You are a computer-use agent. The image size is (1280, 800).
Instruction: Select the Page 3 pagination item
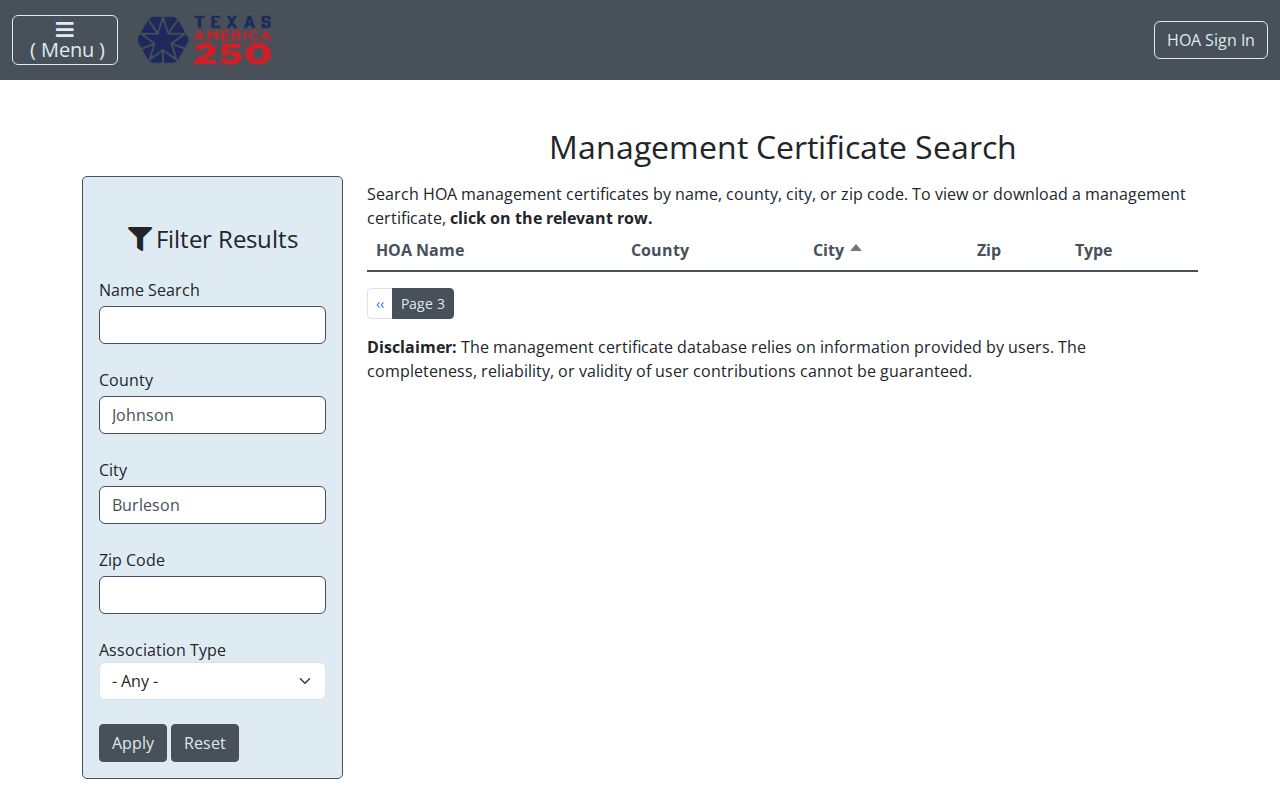[x=423, y=304]
